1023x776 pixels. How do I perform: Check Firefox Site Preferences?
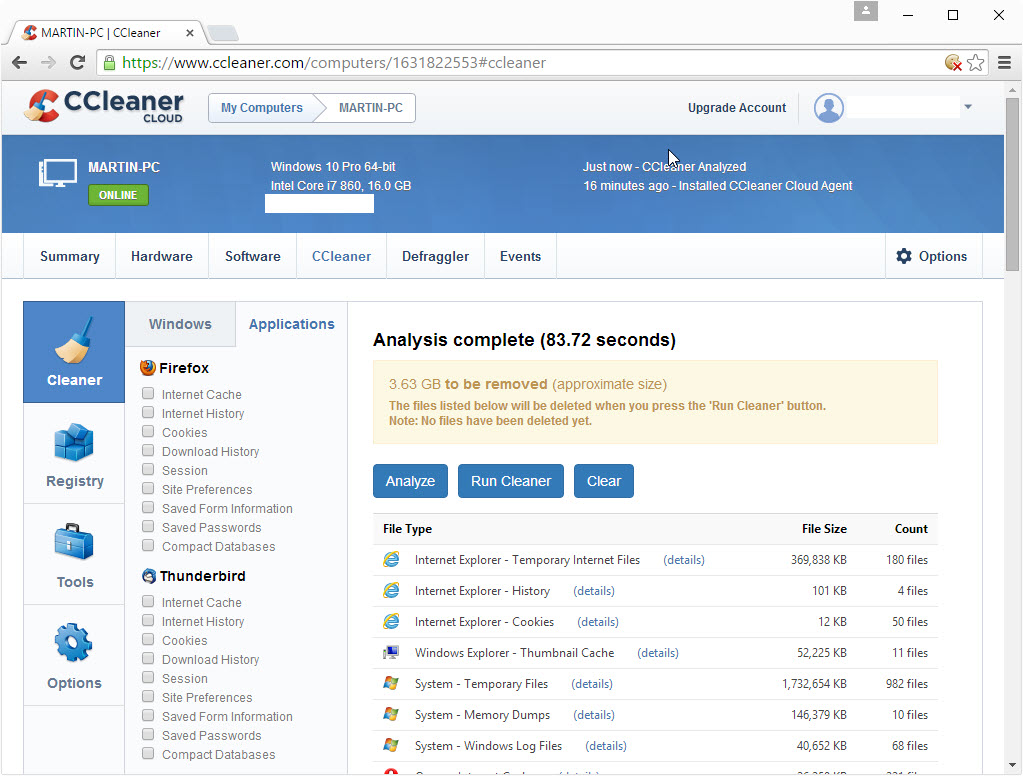pyautogui.click(x=148, y=488)
